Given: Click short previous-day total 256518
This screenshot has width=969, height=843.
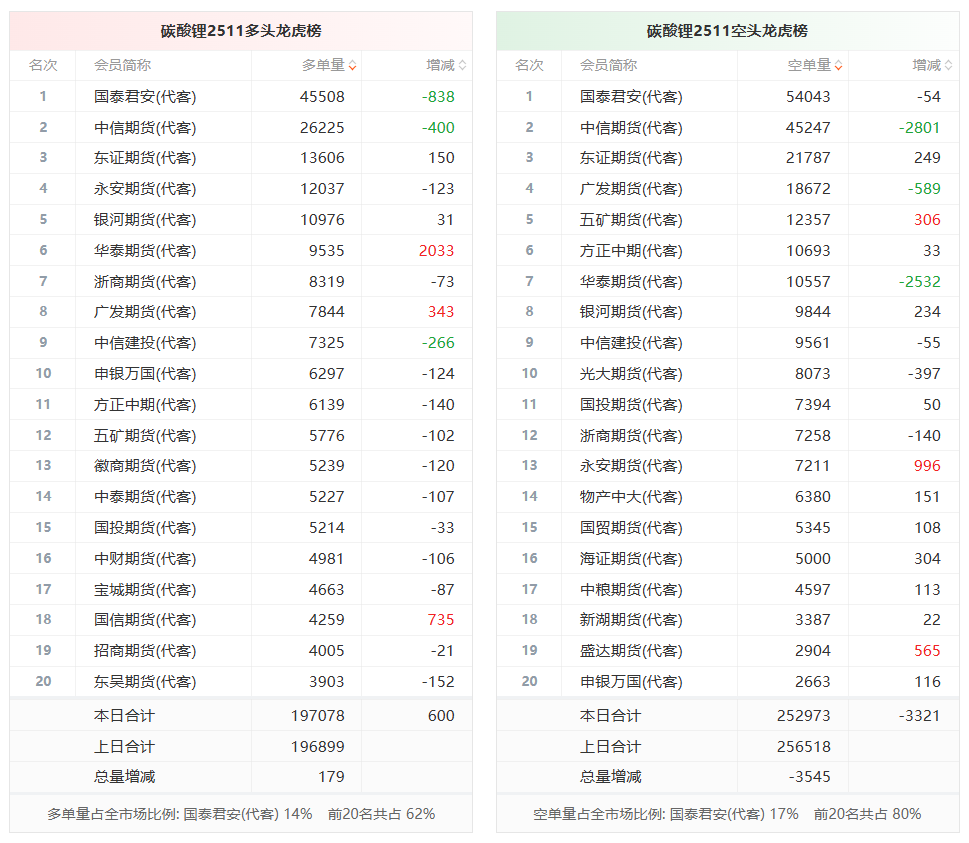Looking at the screenshot, I should (804, 747).
